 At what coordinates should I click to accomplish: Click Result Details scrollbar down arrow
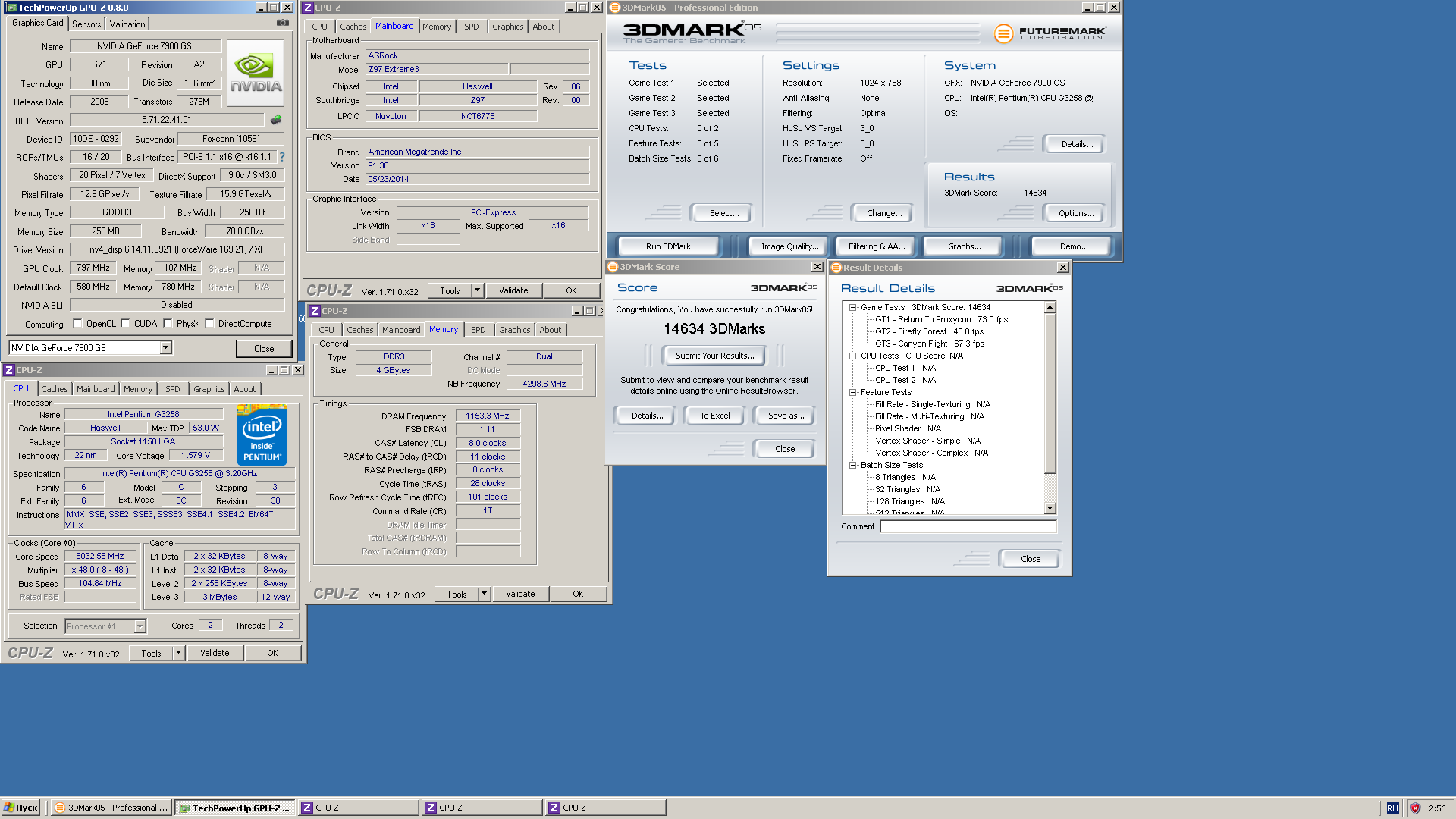click(x=1050, y=508)
